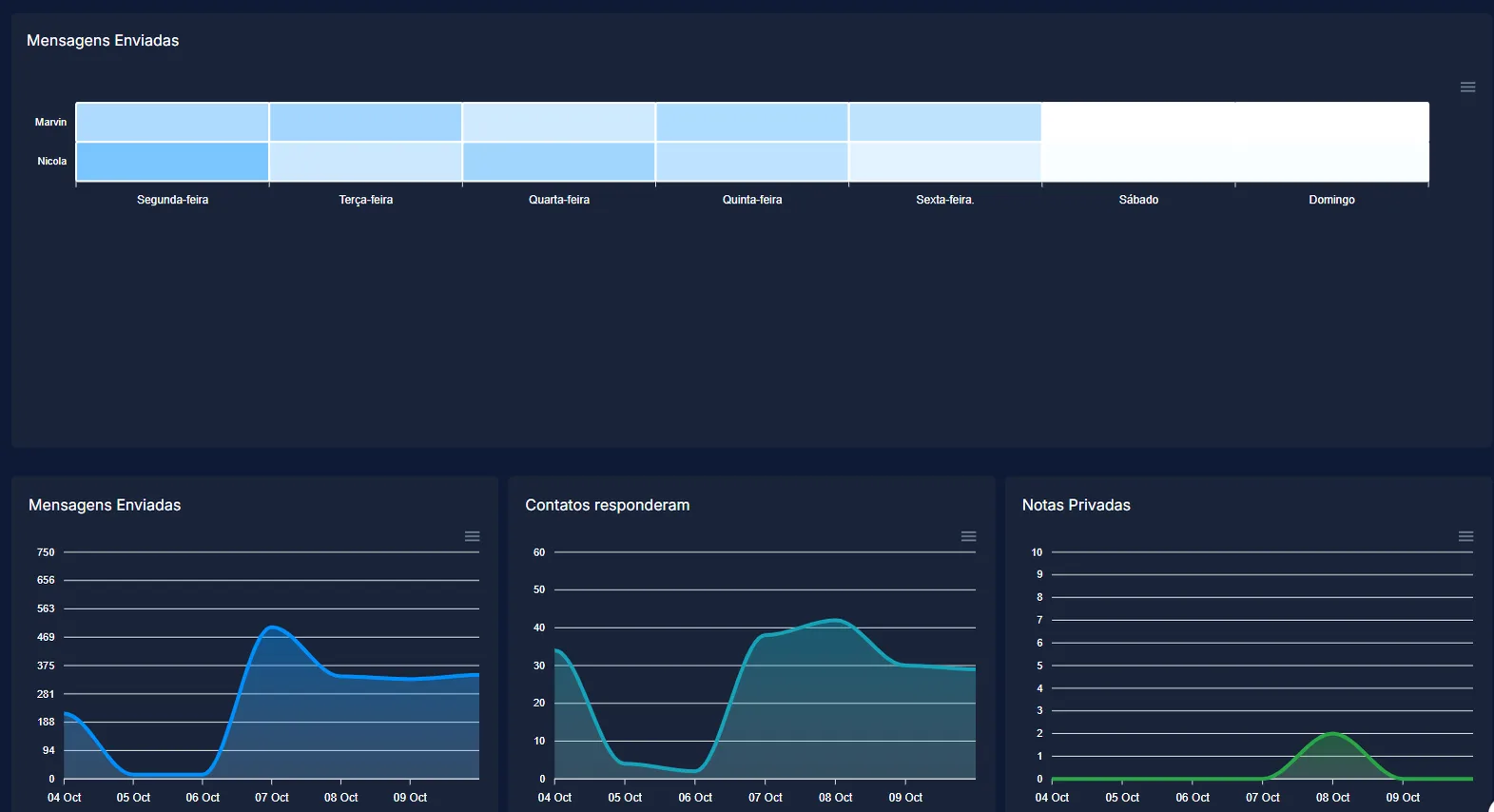This screenshot has height=812, width=1494.
Task: Click the Nicola row label
Action: click(52, 162)
